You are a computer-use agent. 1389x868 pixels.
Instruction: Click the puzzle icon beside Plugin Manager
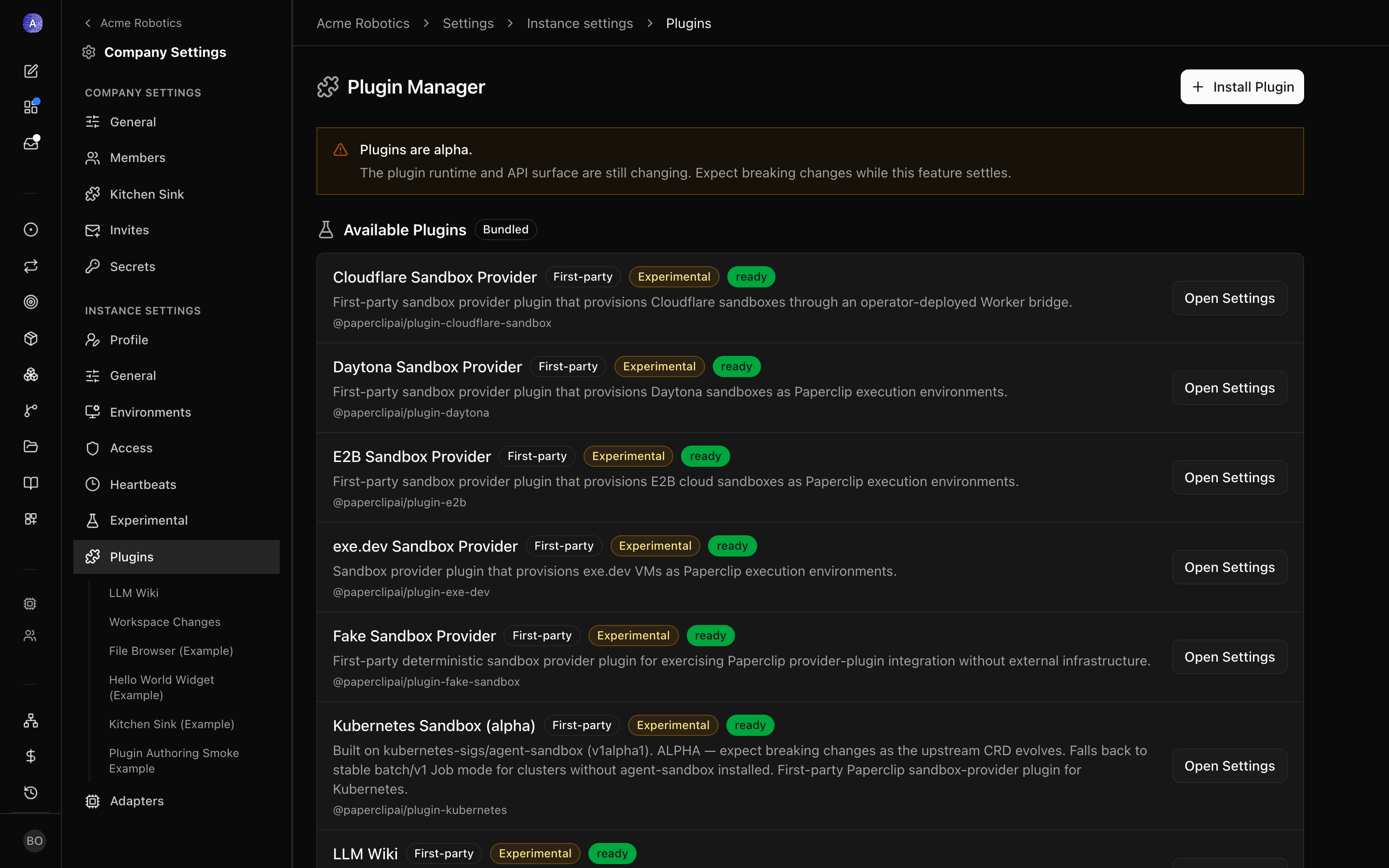click(x=328, y=87)
